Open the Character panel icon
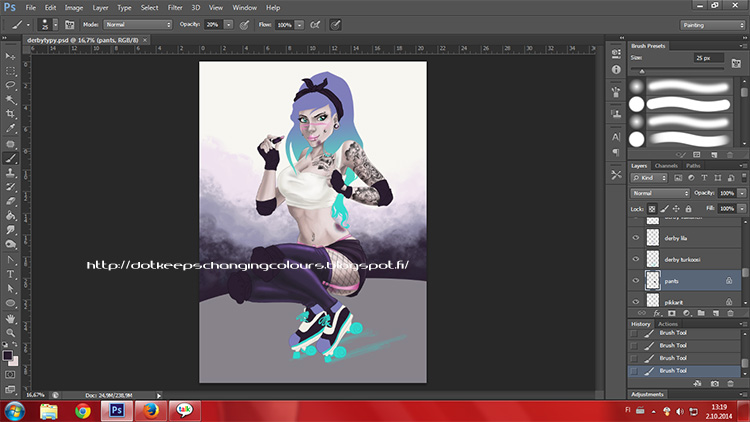Viewport: 750px width, 422px height. pyautogui.click(x=616, y=137)
